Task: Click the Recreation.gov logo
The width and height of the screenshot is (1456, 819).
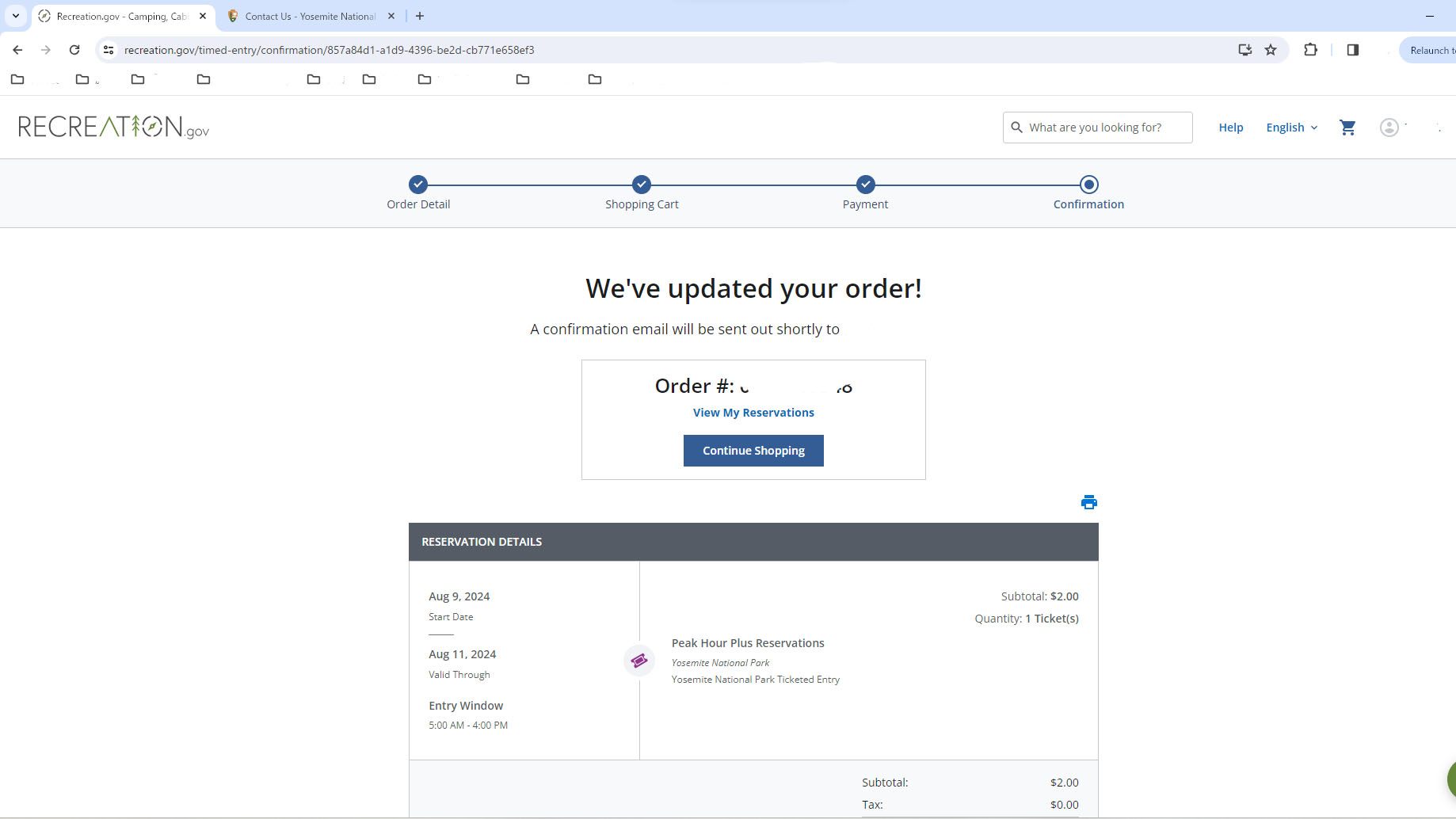Action: pyautogui.click(x=114, y=127)
